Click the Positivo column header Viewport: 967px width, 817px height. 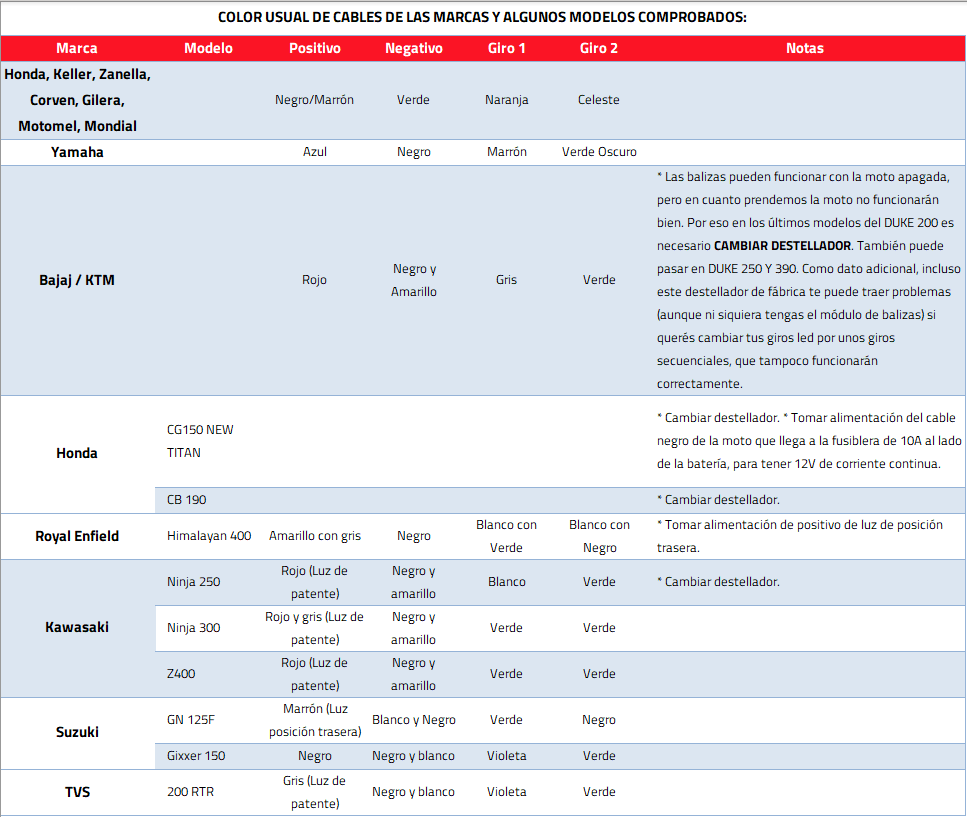click(x=315, y=48)
